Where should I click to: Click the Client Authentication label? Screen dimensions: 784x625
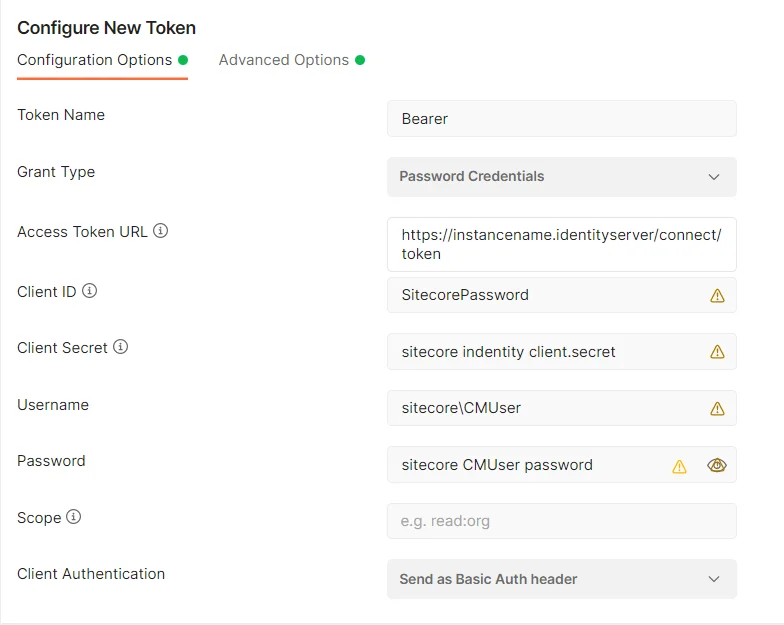tap(91, 574)
